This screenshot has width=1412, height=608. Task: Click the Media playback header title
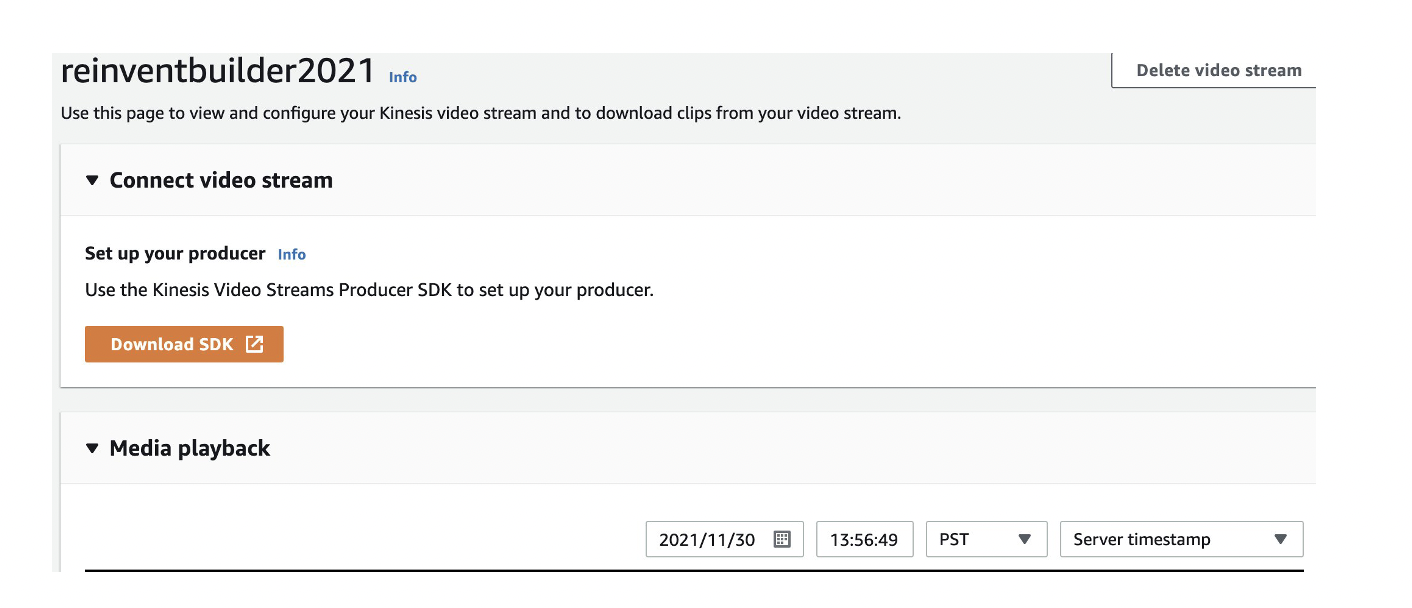[x=190, y=449]
